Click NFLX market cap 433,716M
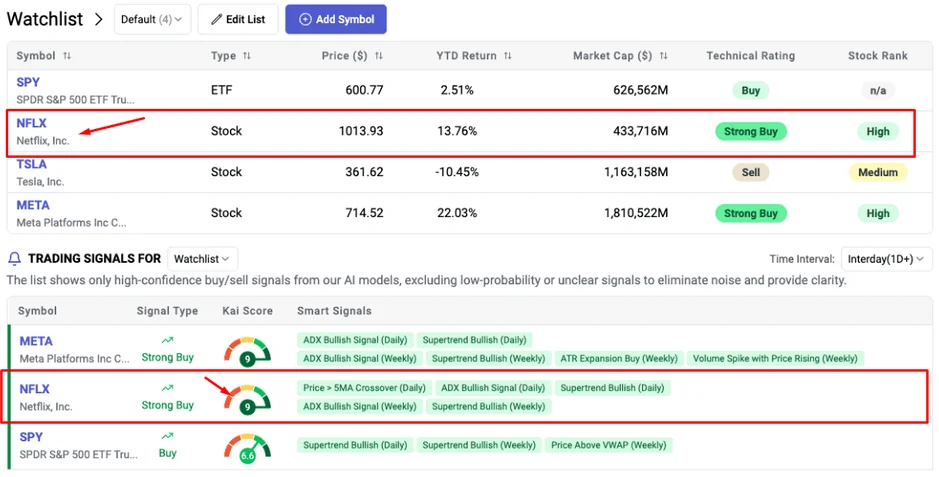 pos(640,131)
